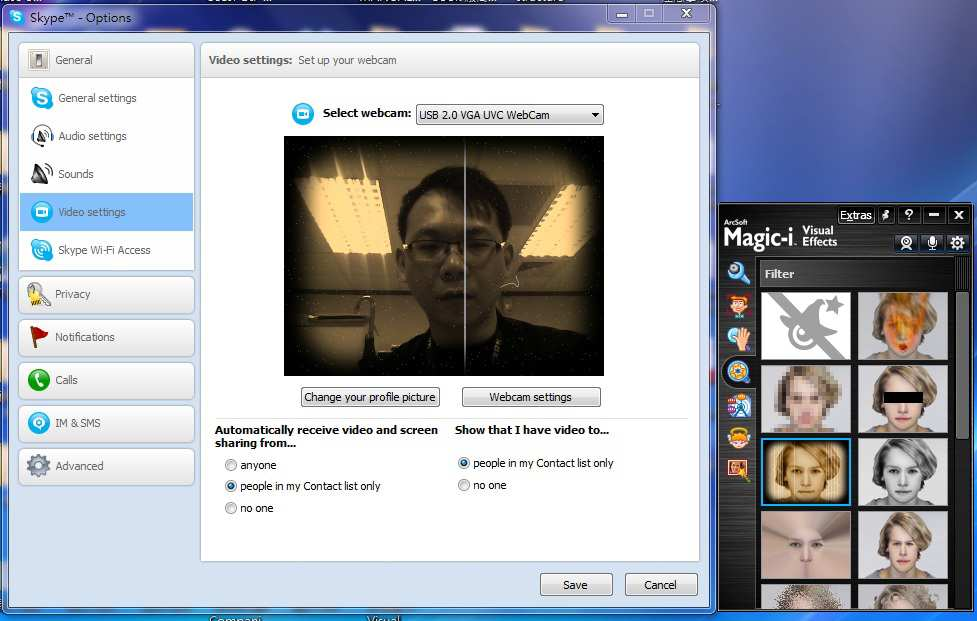Select the Filter category icon in Magic-i
977x621 pixels.
pos(739,372)
